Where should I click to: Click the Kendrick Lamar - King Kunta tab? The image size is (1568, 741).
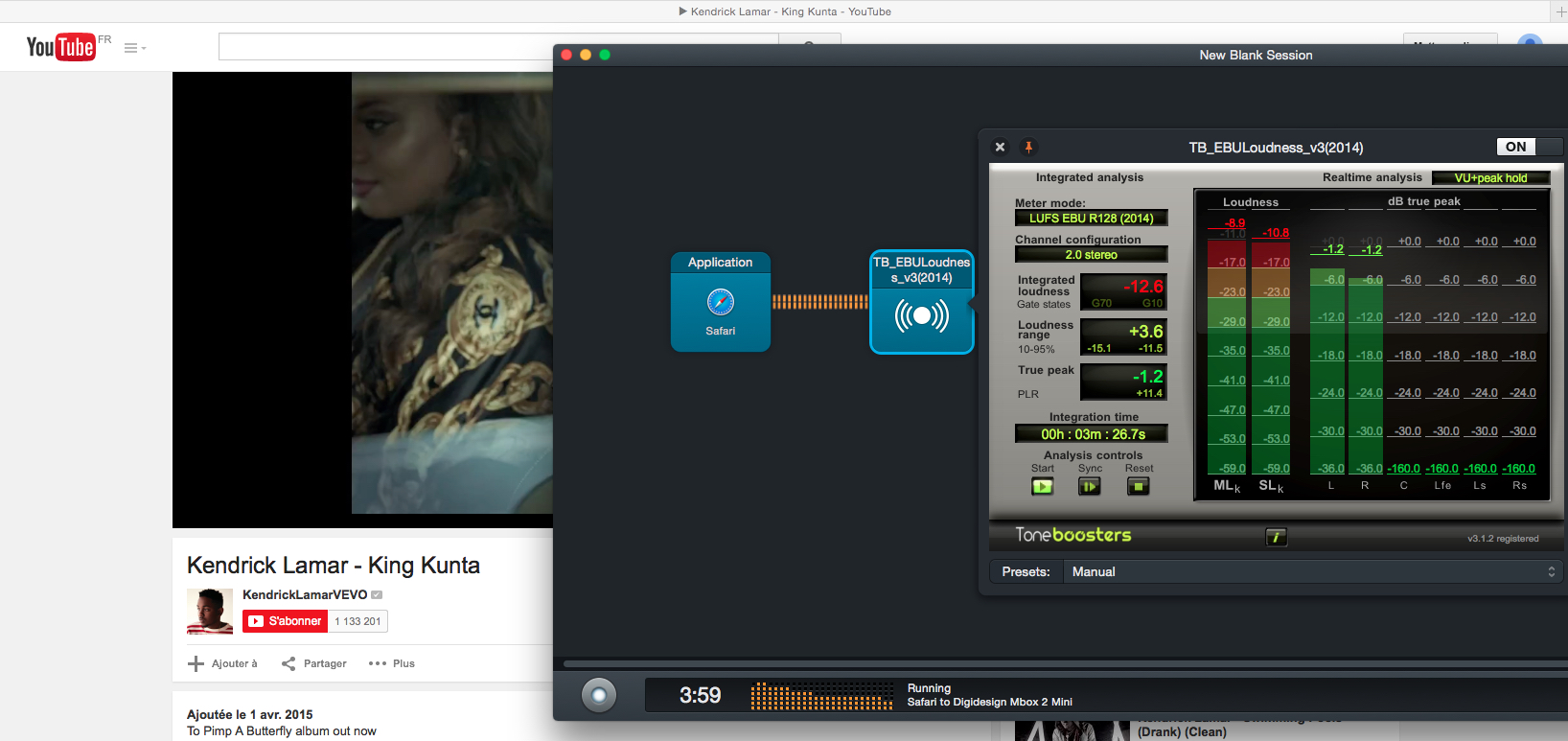(x=785, y=12)
